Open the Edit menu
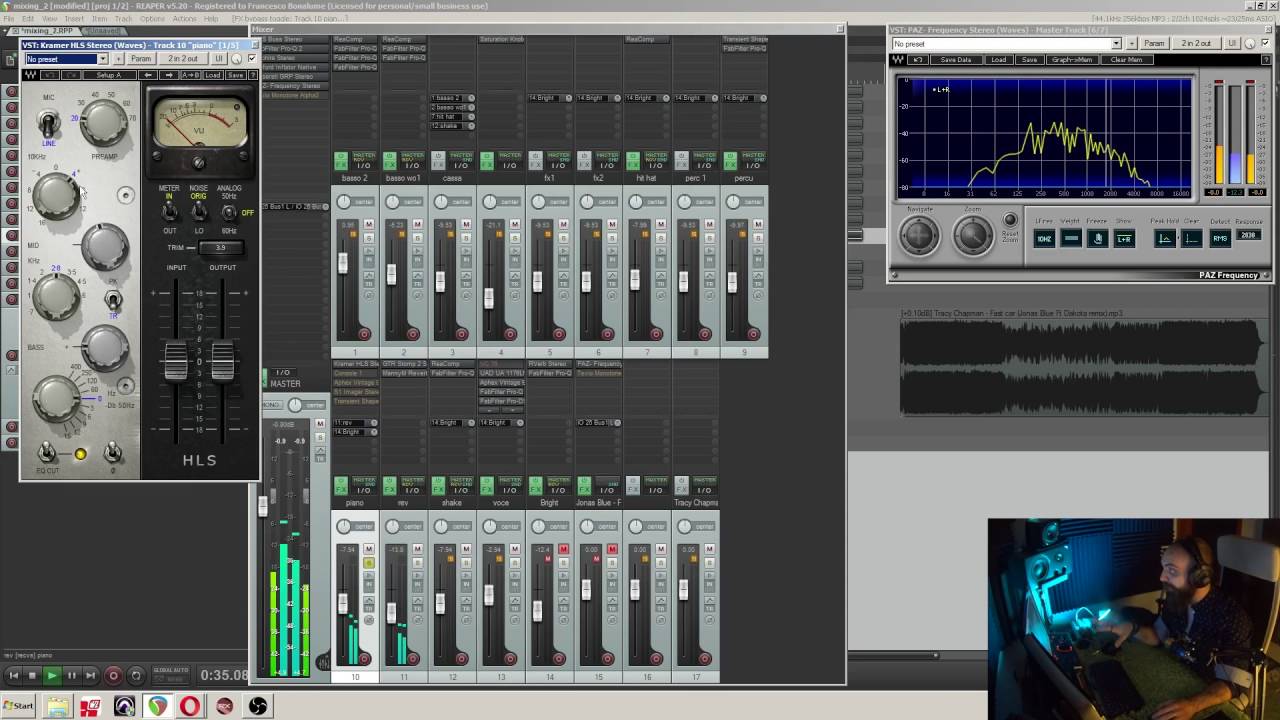The width and height of the screenshot is (1280, 720). pyautogui.click(x=28, y=19)
